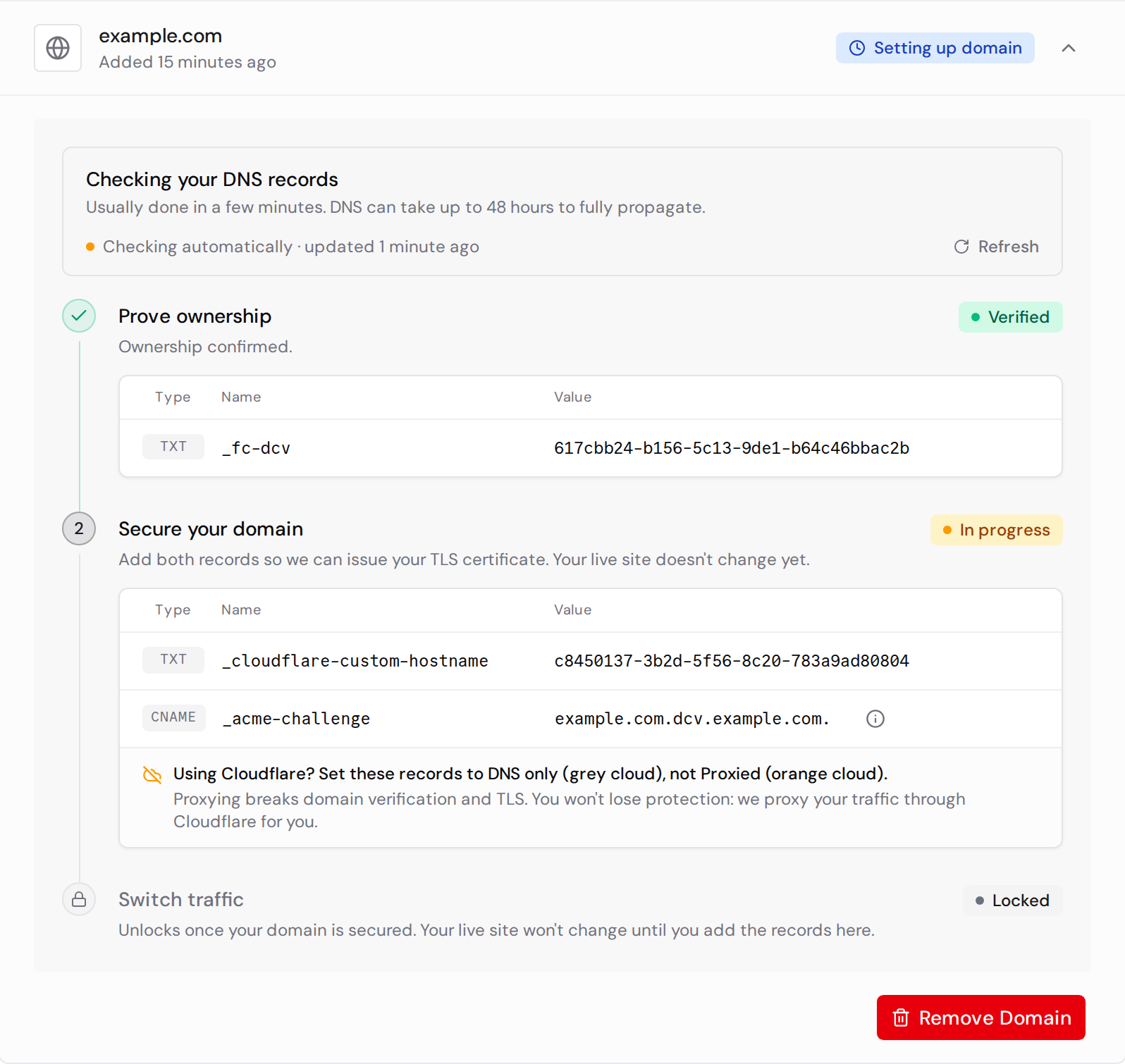Click the Locked status badge
The height and width of the screenshot is (1064, 1125).
pos(1012,901)
